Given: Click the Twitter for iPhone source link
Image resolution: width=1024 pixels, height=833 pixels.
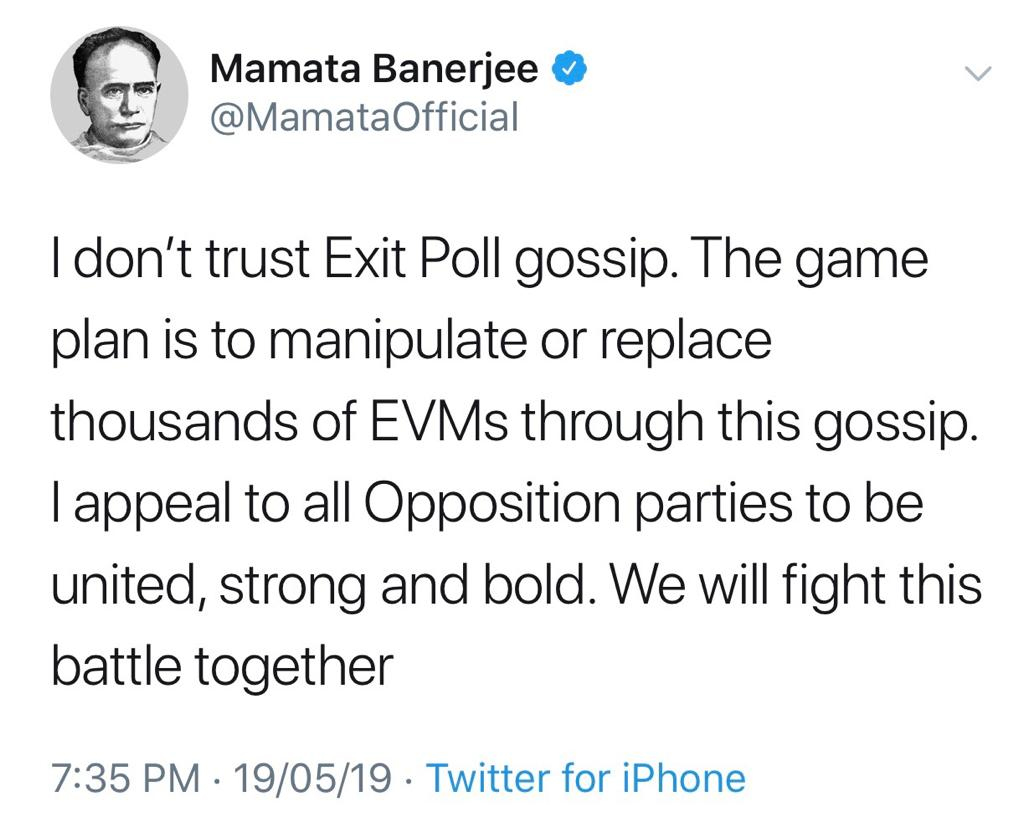Looking at the screenshot, I should pos(586,778).
